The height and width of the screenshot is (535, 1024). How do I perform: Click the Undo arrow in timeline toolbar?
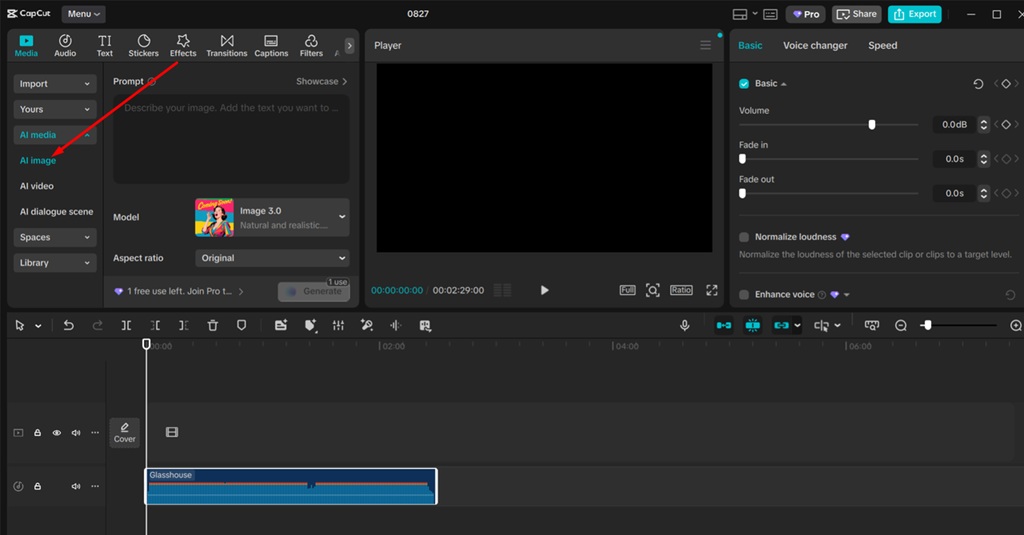point(68,325)
